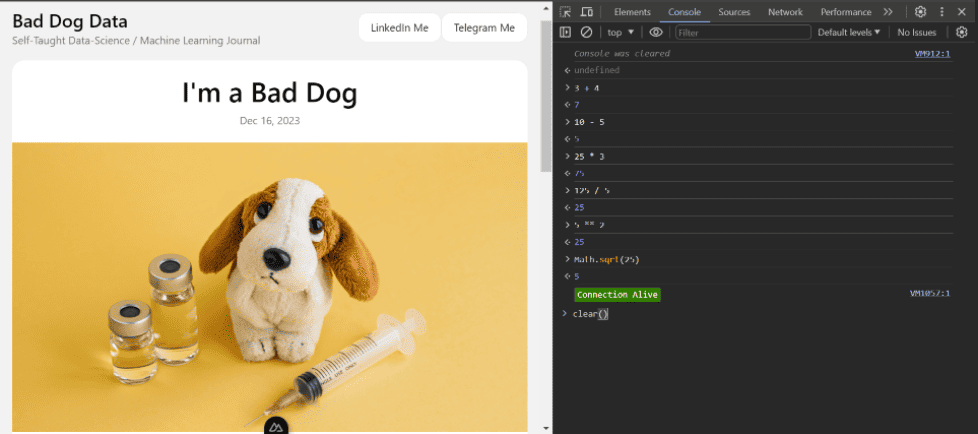Open the DevTools three-dot customize menu

pyautogui.click(x=942, y=12)
